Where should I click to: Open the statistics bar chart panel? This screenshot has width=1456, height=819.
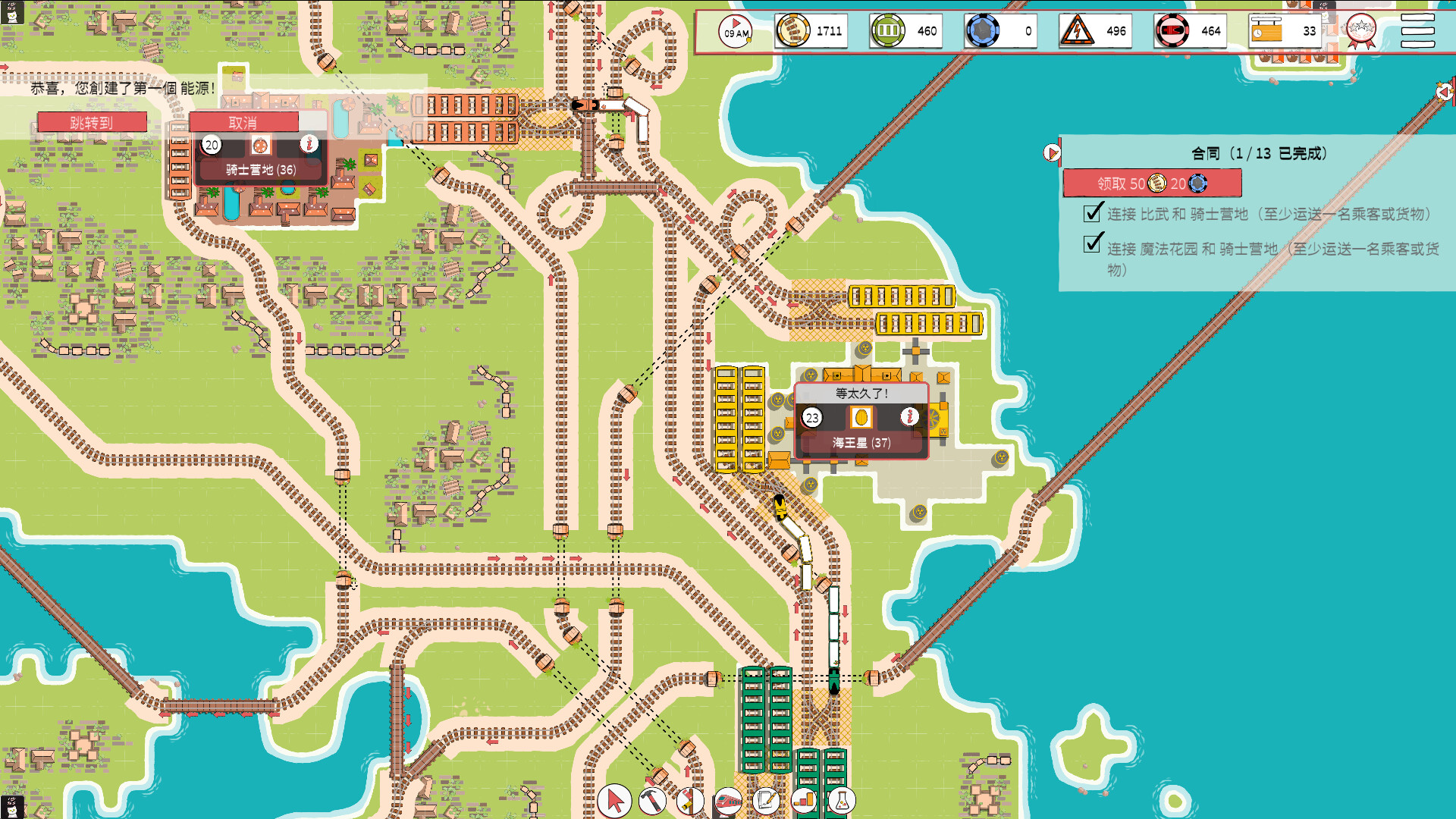point(803,800)
